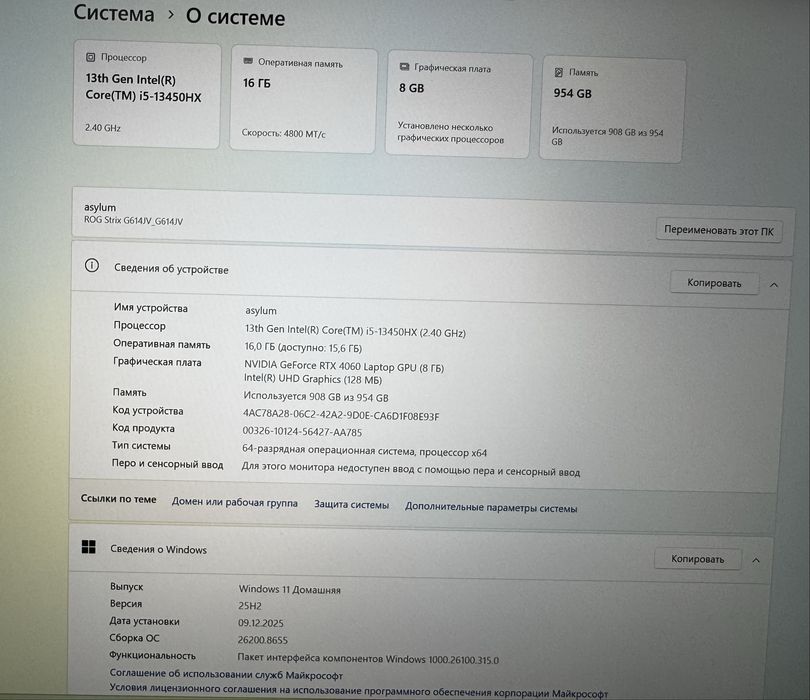Open the Память 954 GB storage card

pos(612,109)
